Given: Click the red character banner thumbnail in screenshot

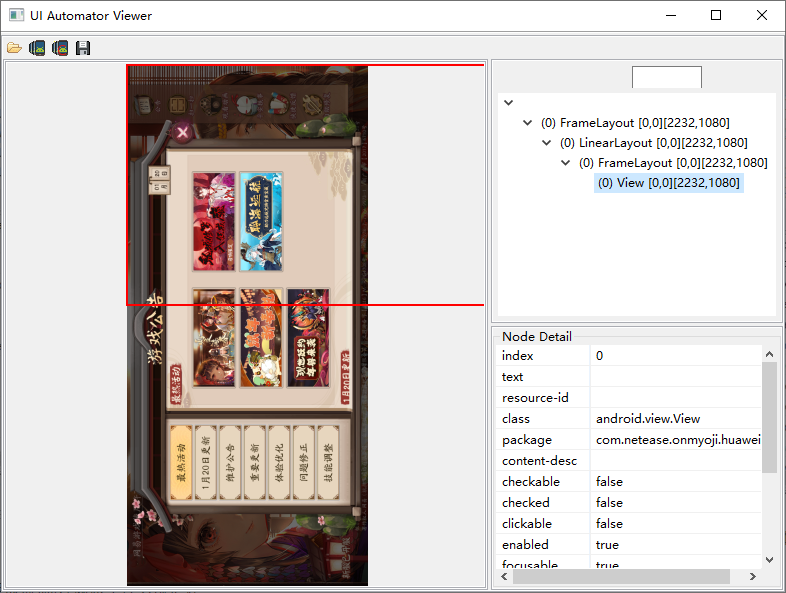Looking at the screenshot, I should pos(214,222).
